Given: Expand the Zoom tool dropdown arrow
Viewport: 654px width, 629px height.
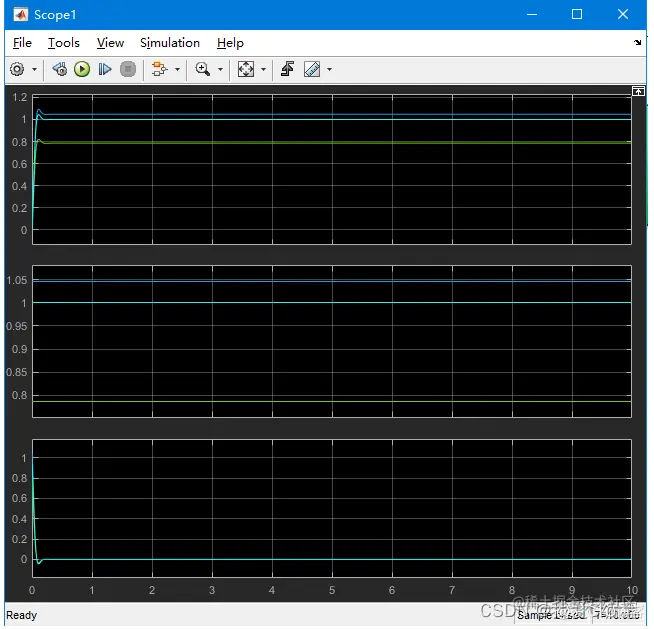Looking at the screenshot, I should 220,70.
